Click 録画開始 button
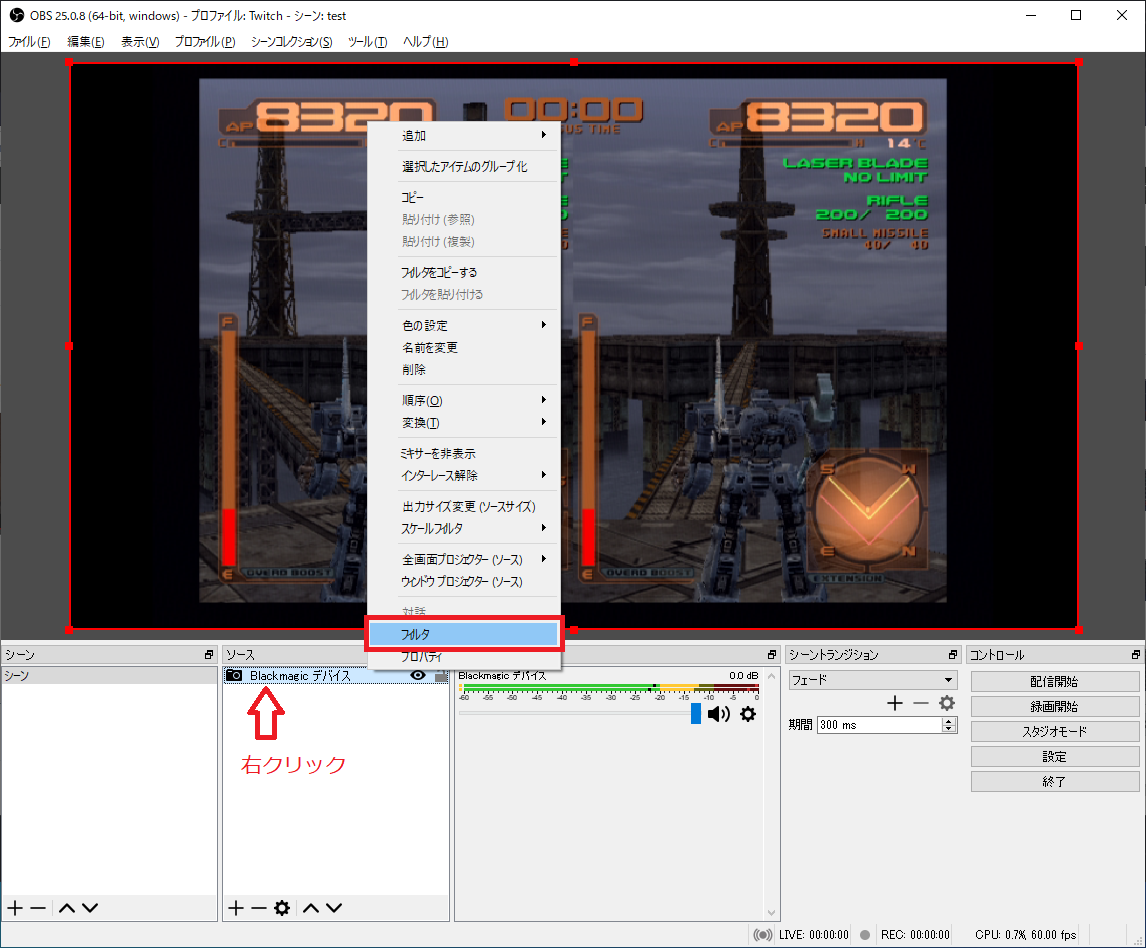The image size is (1146, 948). (1055, 706)
